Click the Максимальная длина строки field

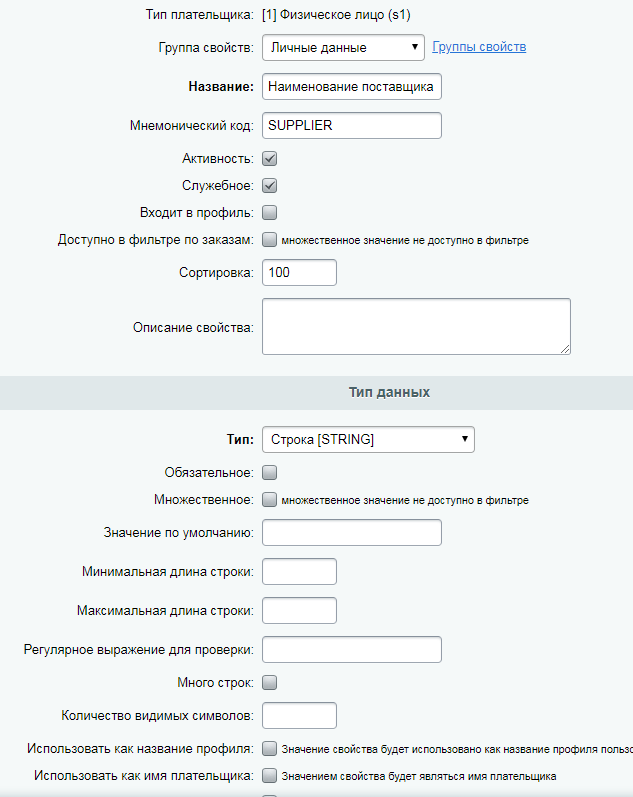(x=299, y=610)
